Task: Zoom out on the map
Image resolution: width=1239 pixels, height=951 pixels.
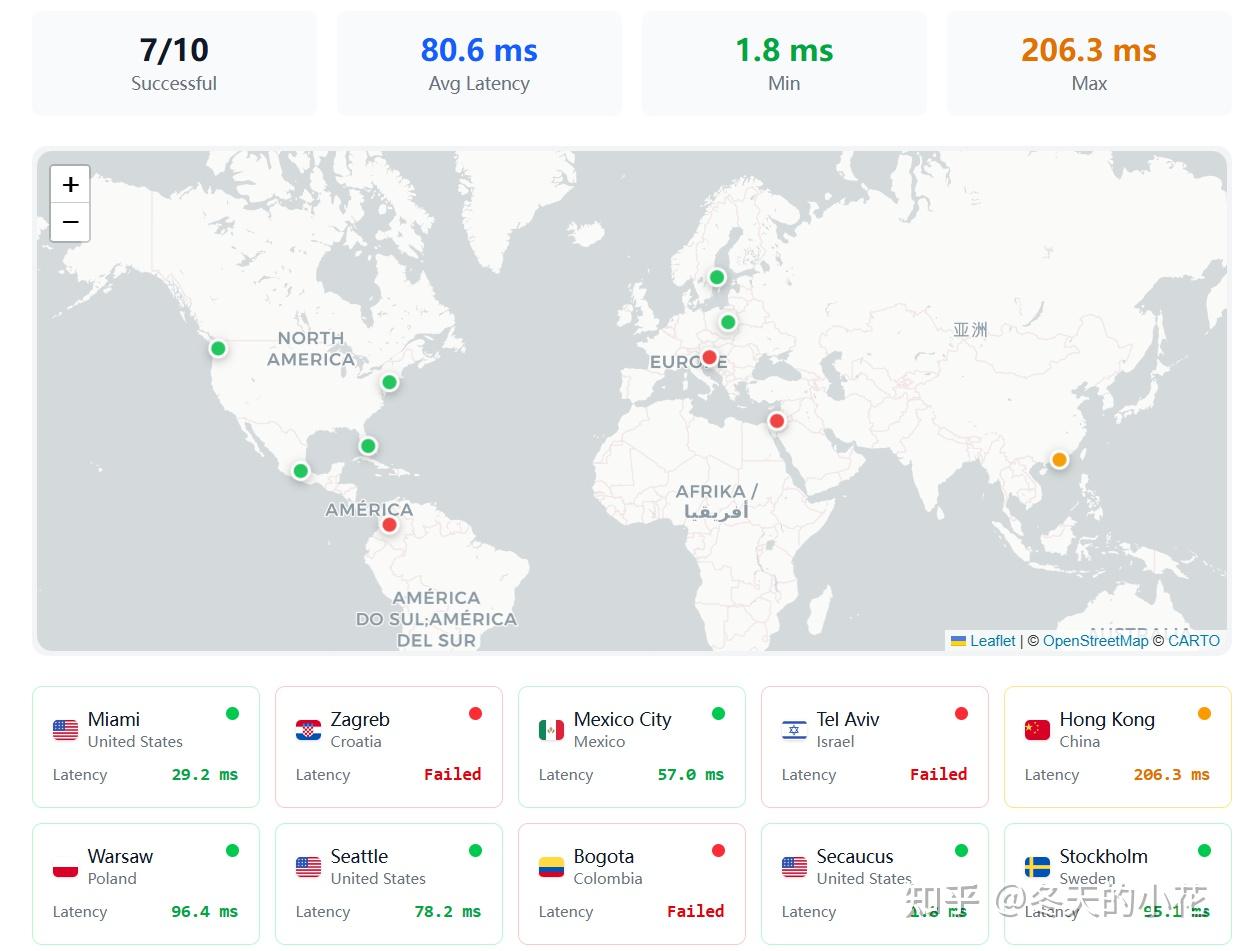Action: (70, 222)
